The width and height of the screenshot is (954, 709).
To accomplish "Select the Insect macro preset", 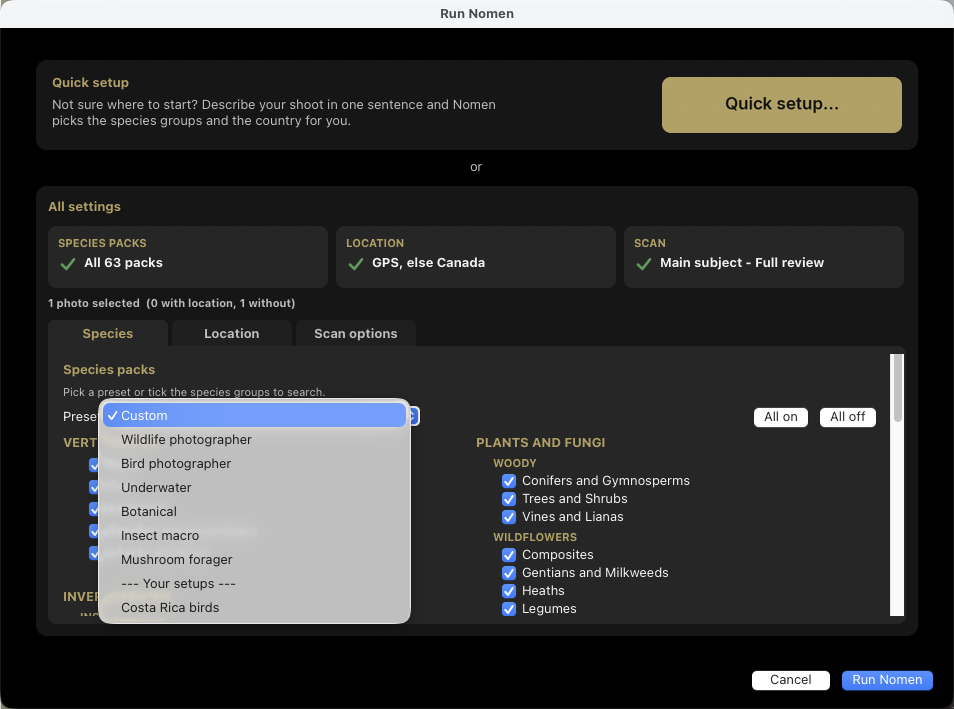I will tap(254, 536).
